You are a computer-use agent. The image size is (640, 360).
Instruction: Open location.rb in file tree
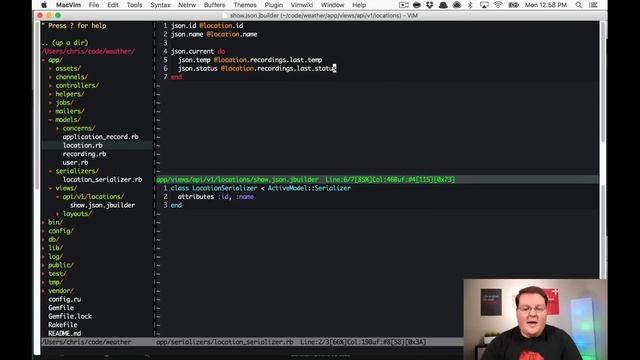click(x=82, y=146)
